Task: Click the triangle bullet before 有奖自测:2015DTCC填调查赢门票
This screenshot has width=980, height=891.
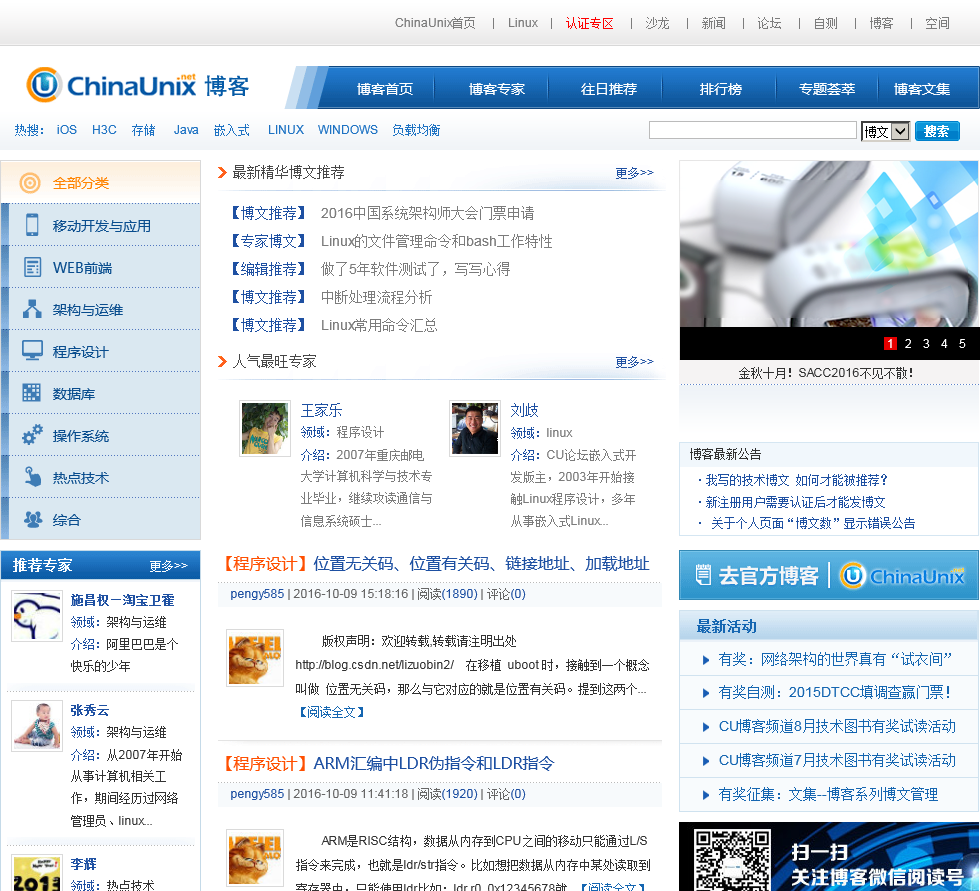Action: tap(706, 693)
